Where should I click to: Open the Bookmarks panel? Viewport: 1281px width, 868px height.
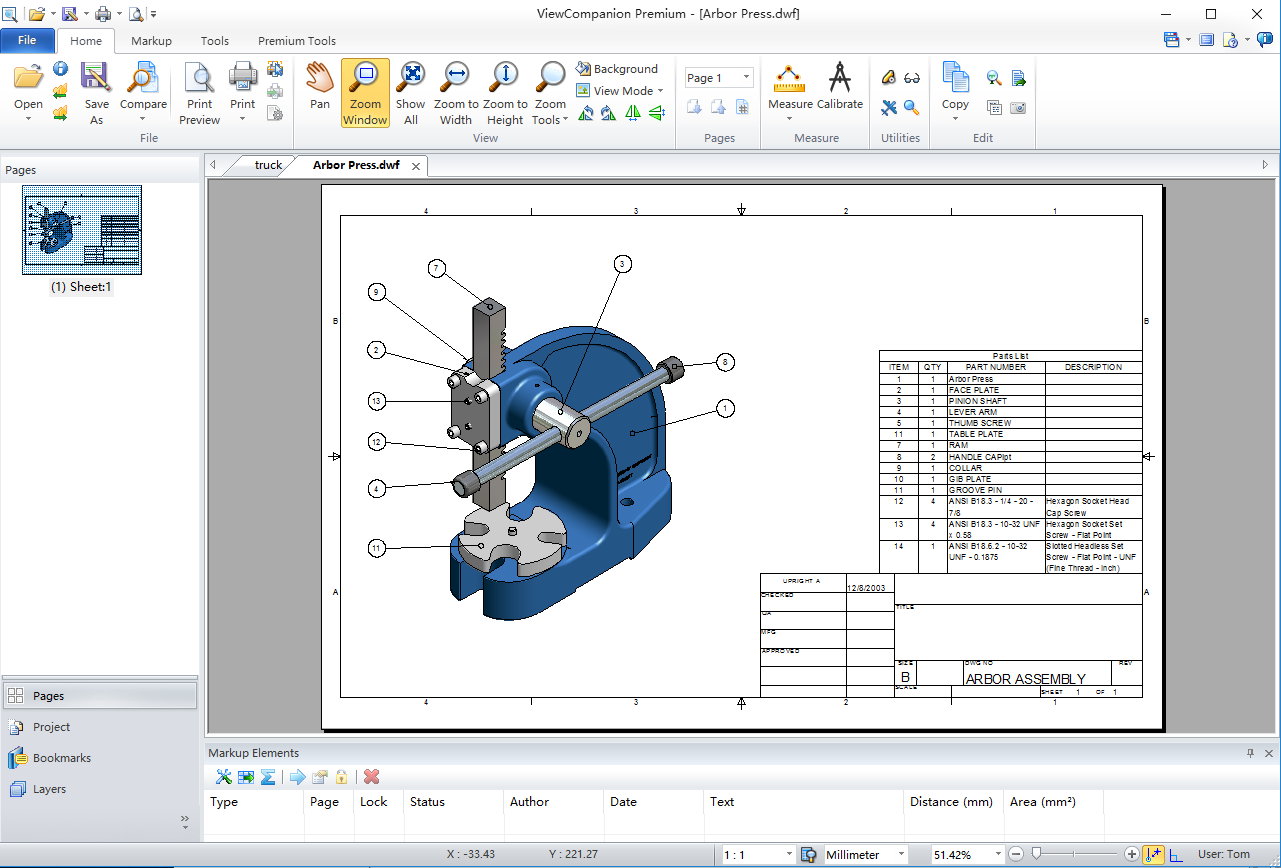click(x=61, y=758)
